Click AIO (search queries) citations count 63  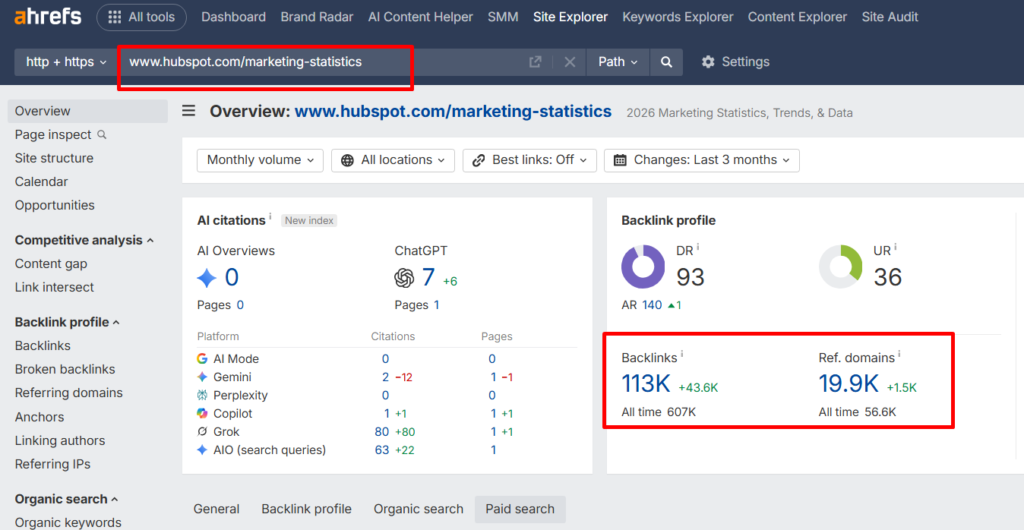tap(382, 450)
